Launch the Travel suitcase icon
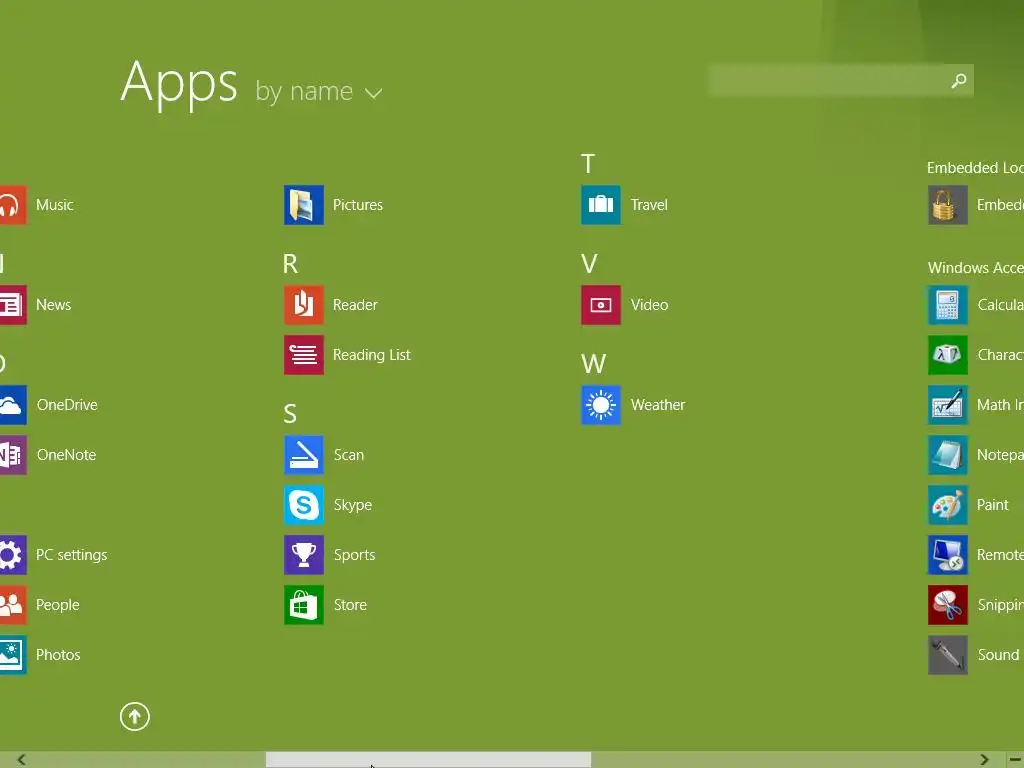This screenshot has height=768, width=1024. coord(601,205)
